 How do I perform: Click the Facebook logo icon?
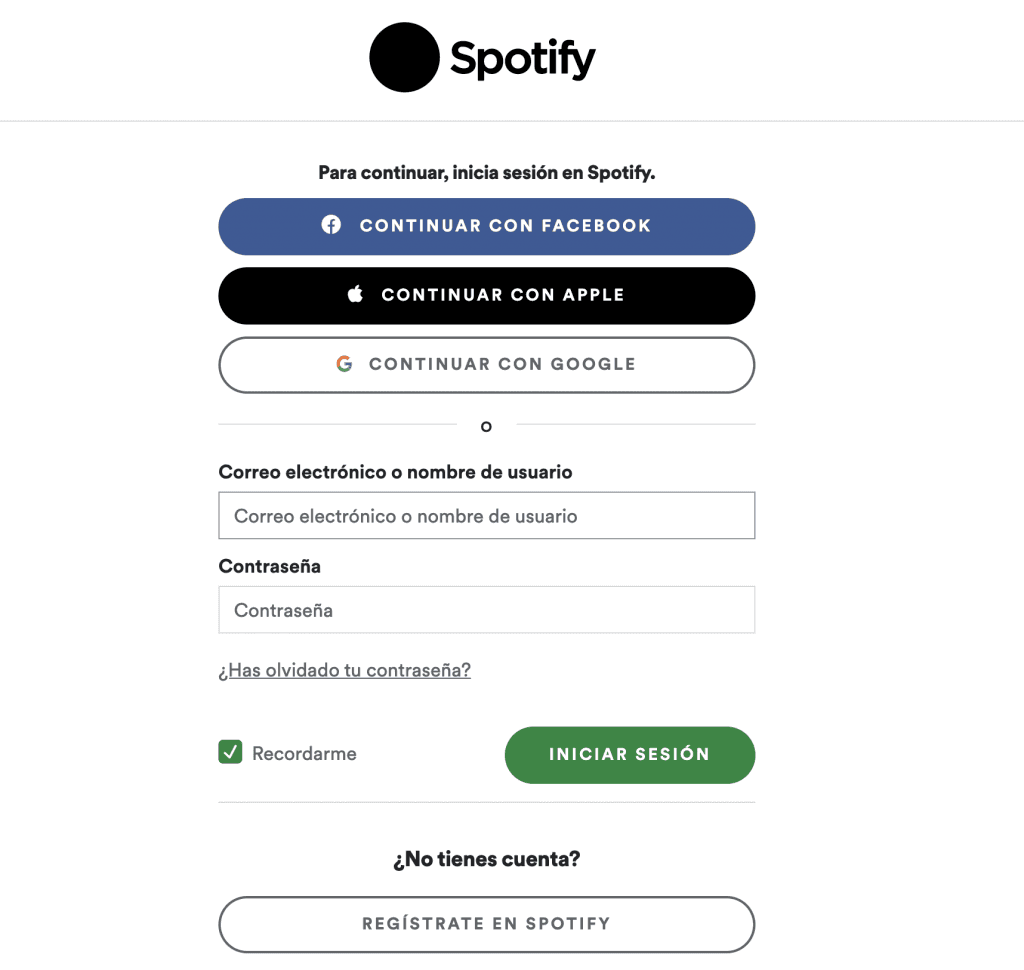331,225
